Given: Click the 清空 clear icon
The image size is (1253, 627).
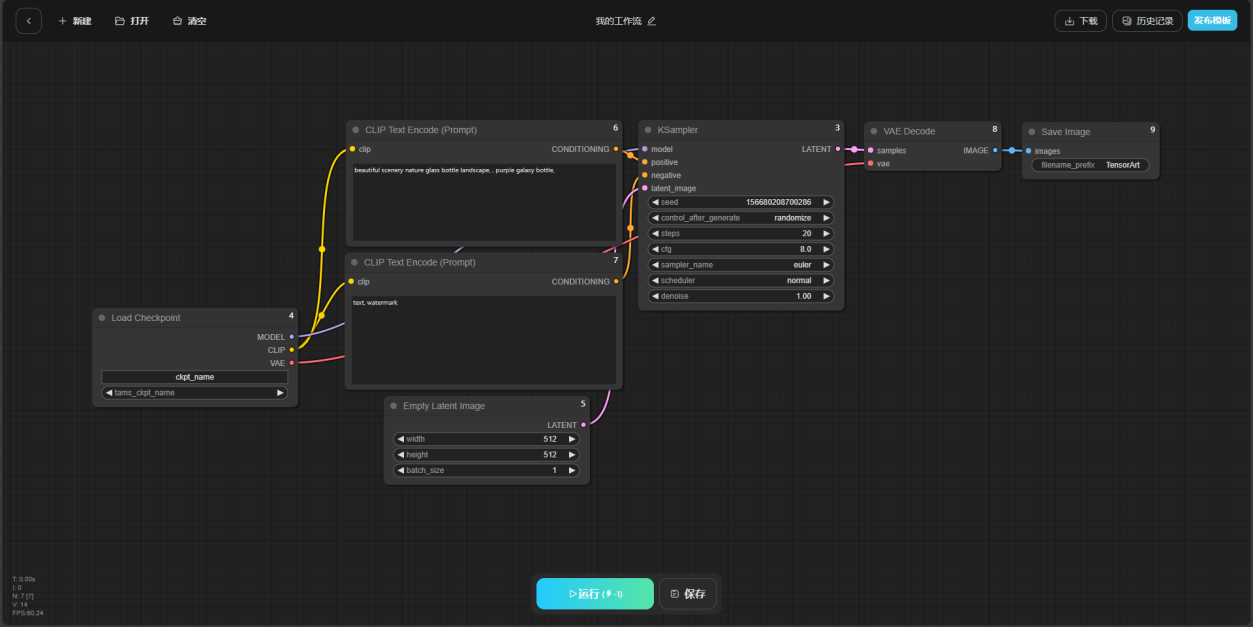Looking at the screenshot, I should tap(177, 21).
